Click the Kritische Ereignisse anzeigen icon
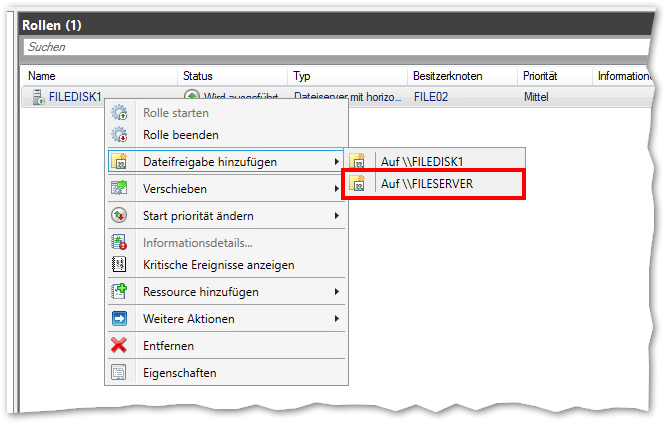This screenshot has height=424, width=667. pyautogui.click(x=120, y=265)
